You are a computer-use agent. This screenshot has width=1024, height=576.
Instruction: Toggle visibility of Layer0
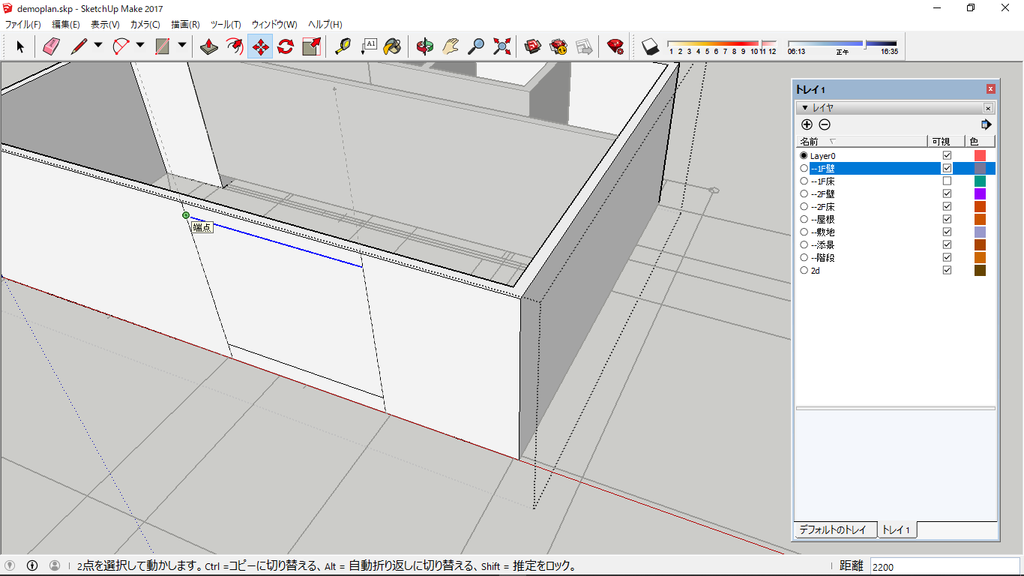[x=947, y=155]
